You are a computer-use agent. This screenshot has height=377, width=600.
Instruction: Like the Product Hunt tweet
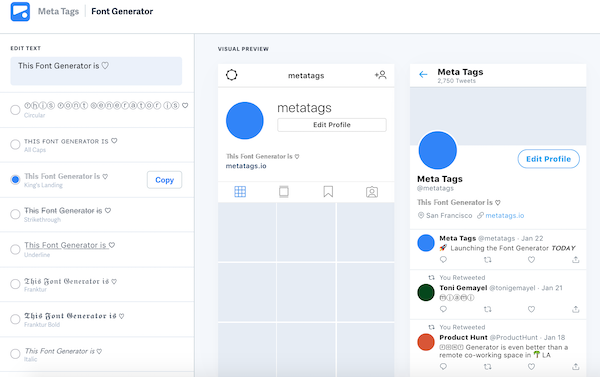[532, 366]
